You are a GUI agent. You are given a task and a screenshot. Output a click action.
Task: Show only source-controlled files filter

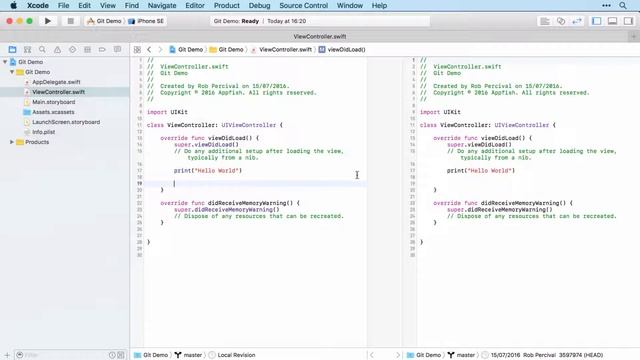point(121,355)
